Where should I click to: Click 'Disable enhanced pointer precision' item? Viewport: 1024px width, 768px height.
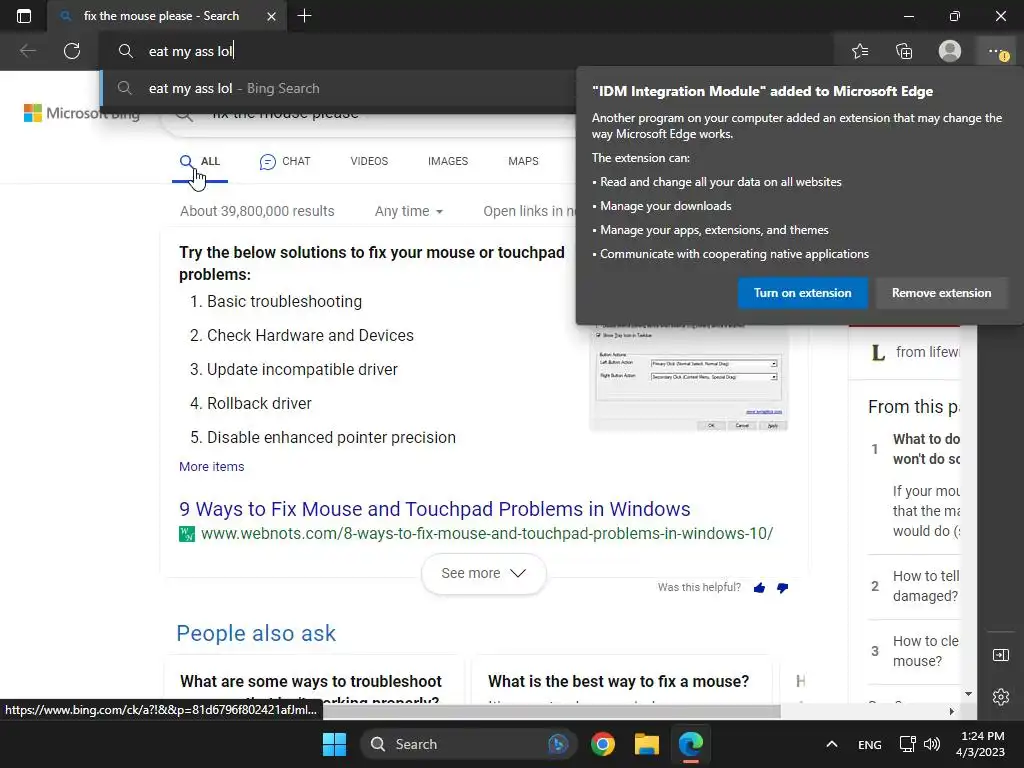pyautogui.click(x=331, y=437)
